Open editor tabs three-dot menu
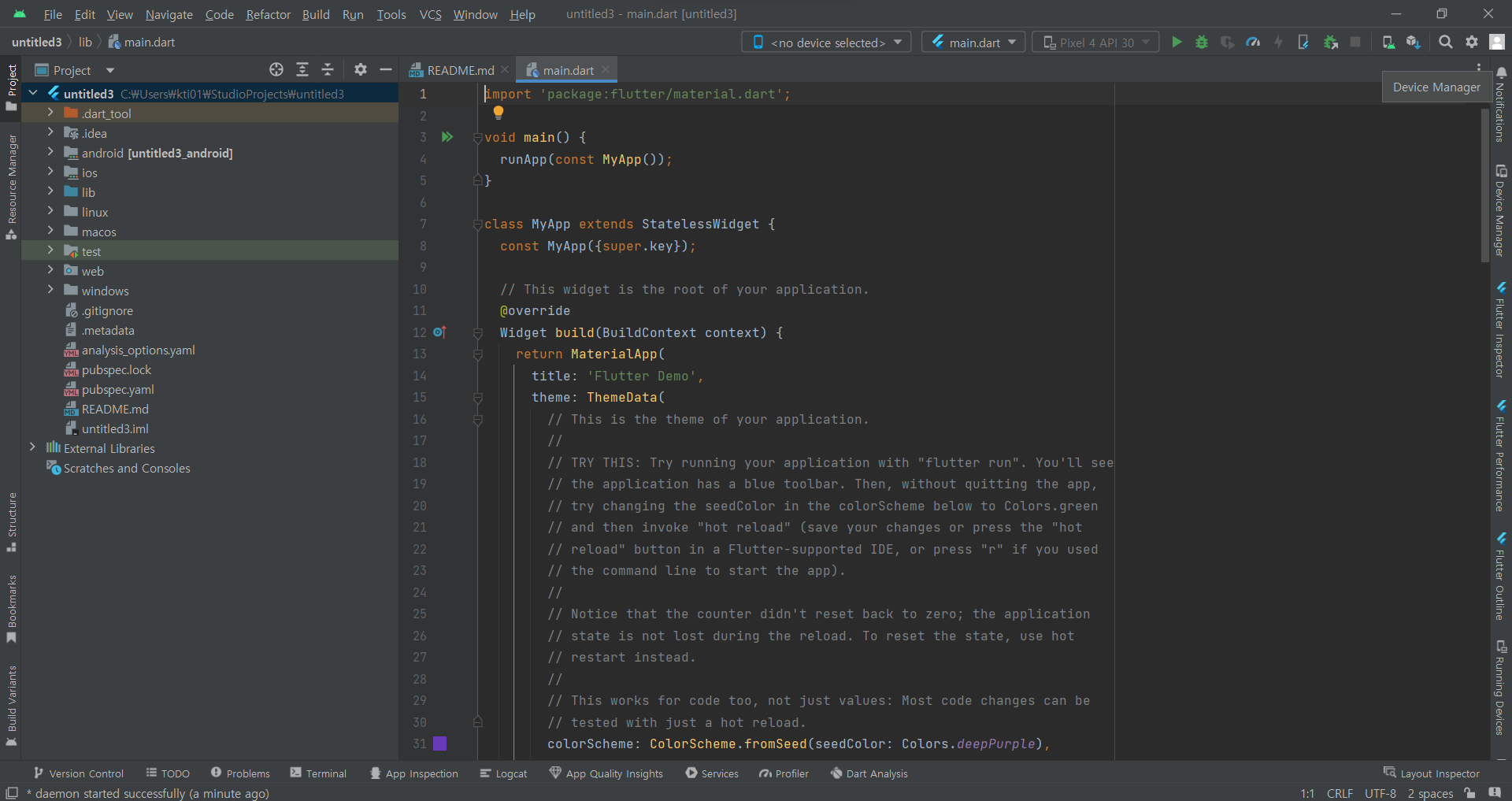 [1478, 67]
